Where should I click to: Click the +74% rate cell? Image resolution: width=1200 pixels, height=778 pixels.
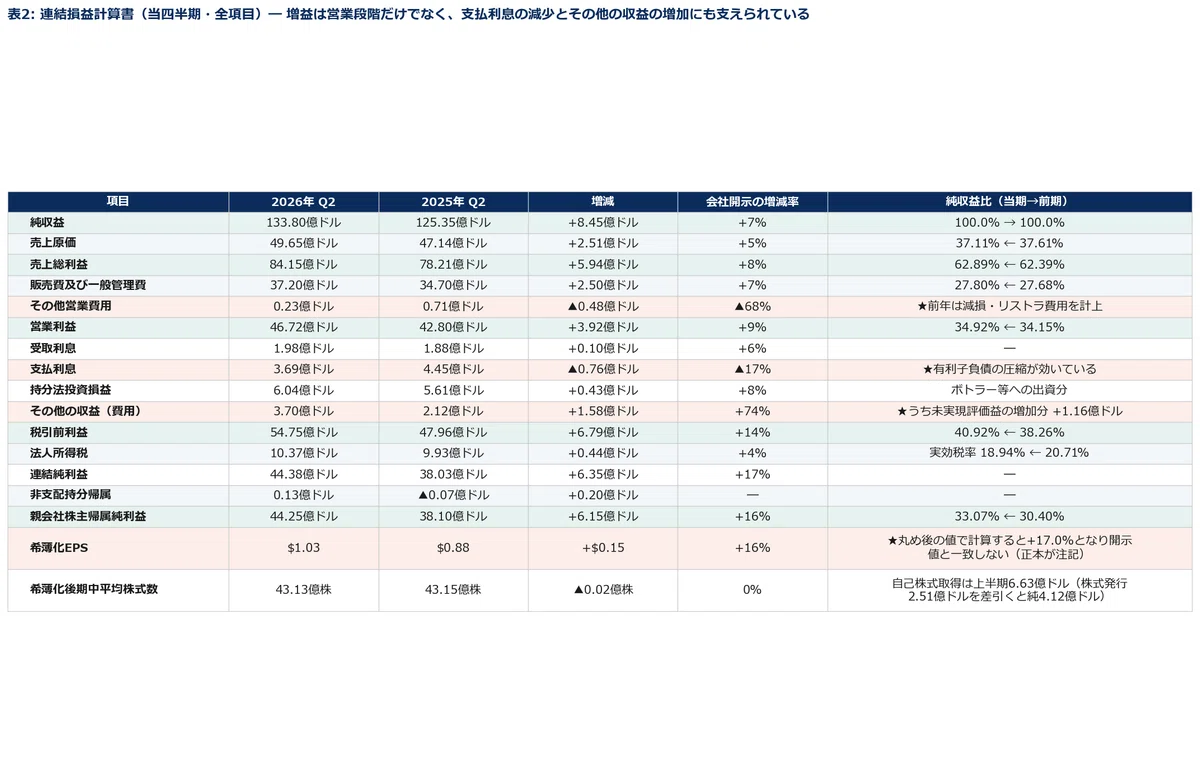tap(752, 411)
